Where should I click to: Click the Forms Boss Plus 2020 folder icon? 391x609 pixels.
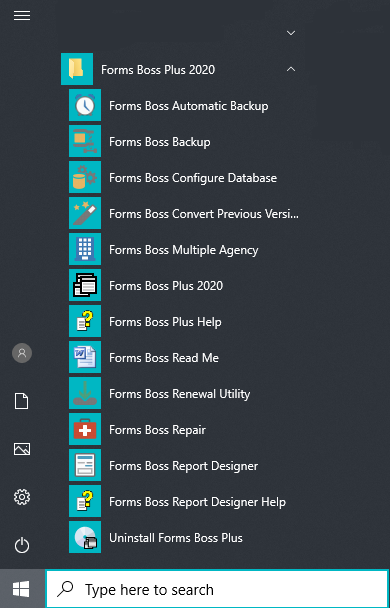click(77, 69)
